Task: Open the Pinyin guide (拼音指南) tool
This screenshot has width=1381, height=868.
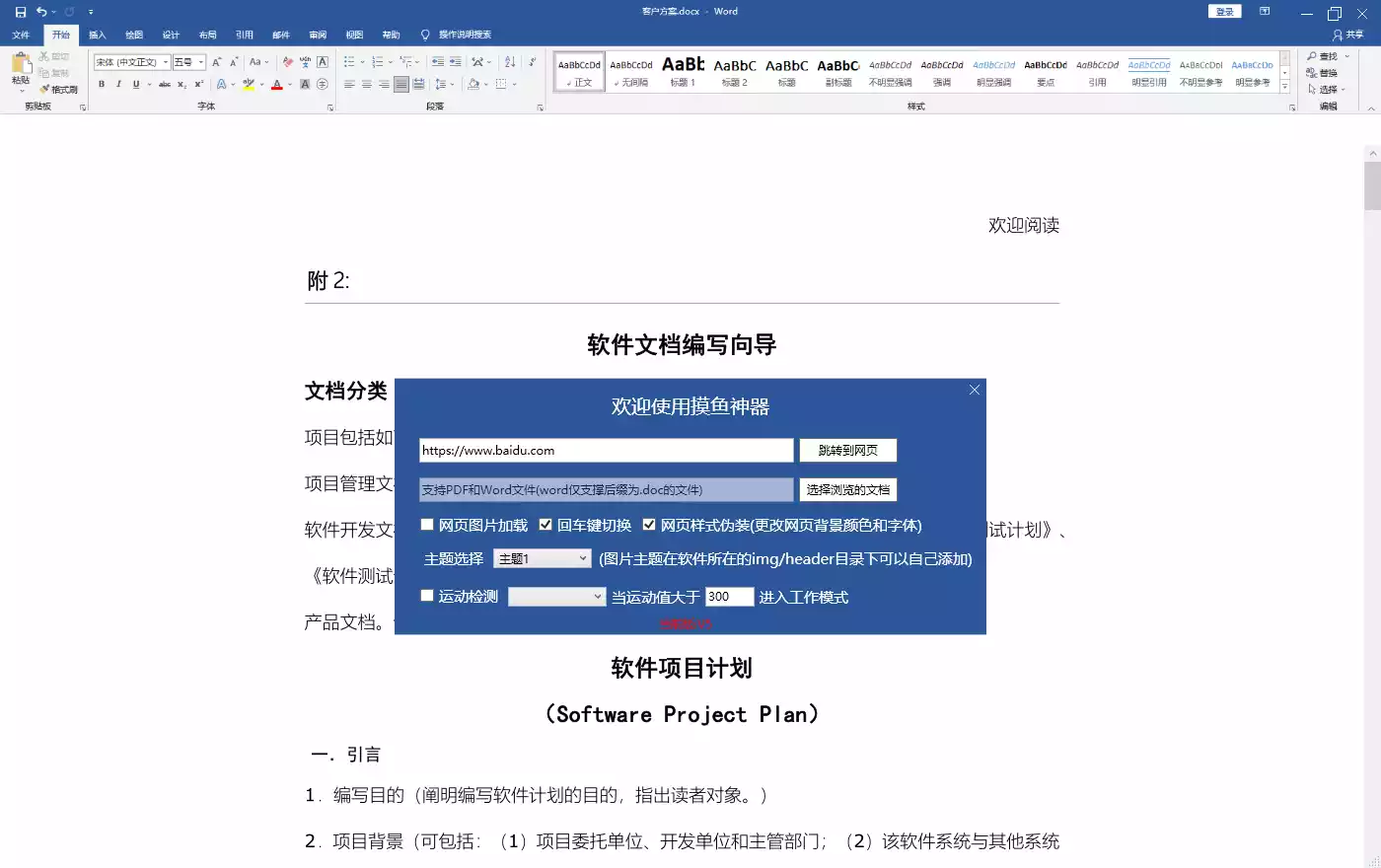Action: (306, 60)
